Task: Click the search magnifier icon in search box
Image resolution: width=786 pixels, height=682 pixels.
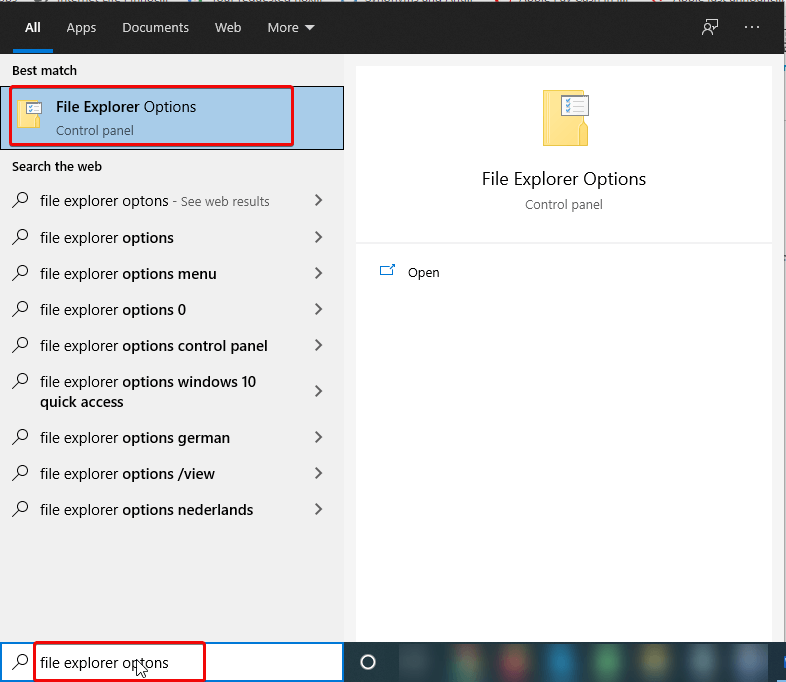Action: (x=20, y=661)
